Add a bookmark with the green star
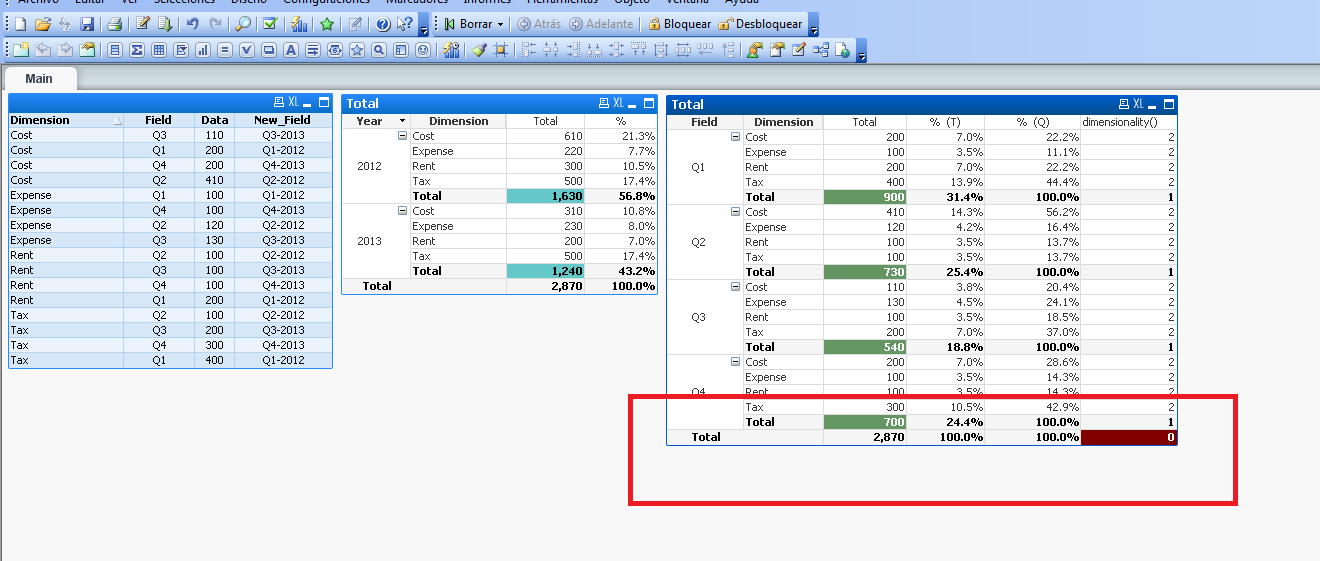The image size is (1320, 561). [327, 24]
